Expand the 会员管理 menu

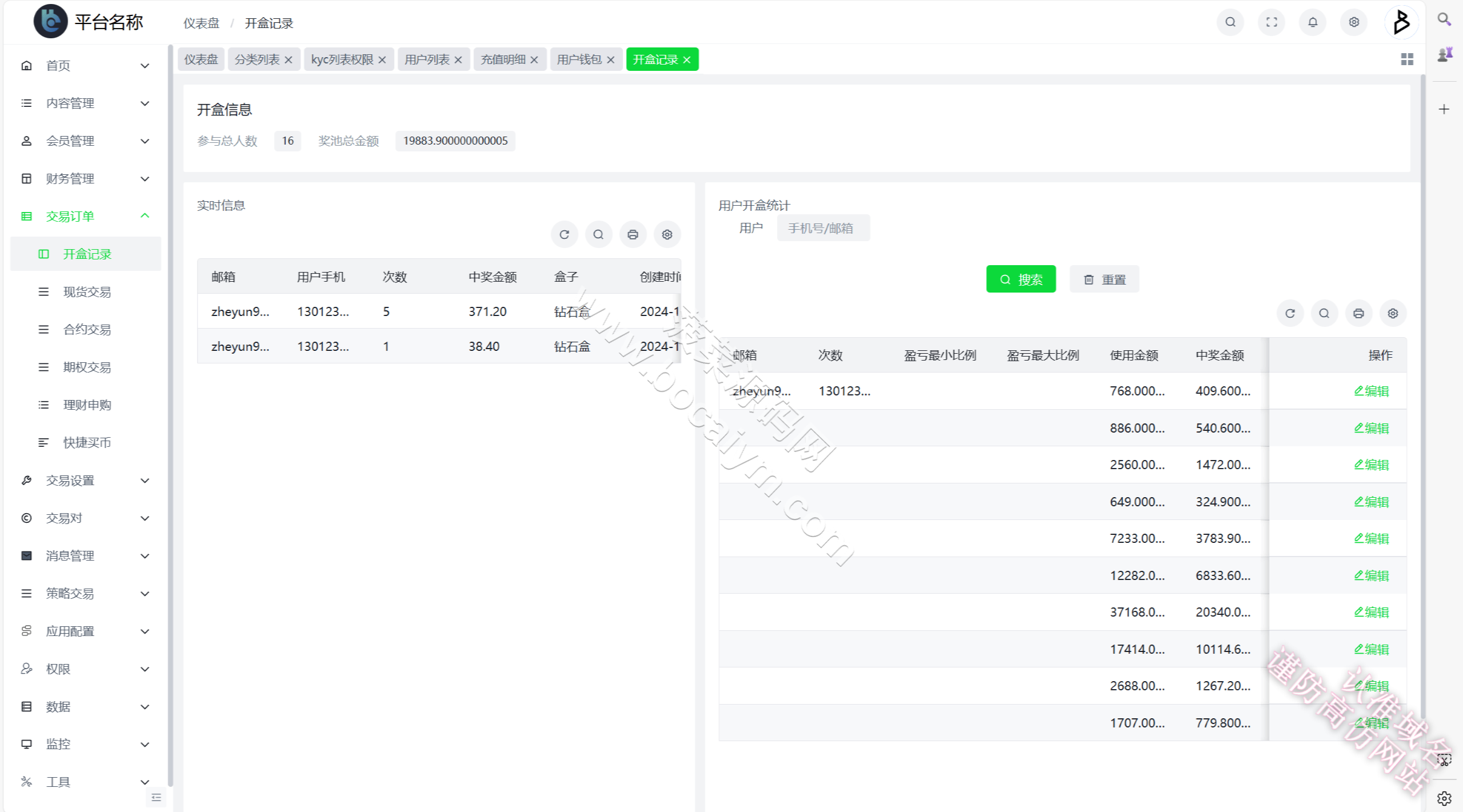[86, 141]
